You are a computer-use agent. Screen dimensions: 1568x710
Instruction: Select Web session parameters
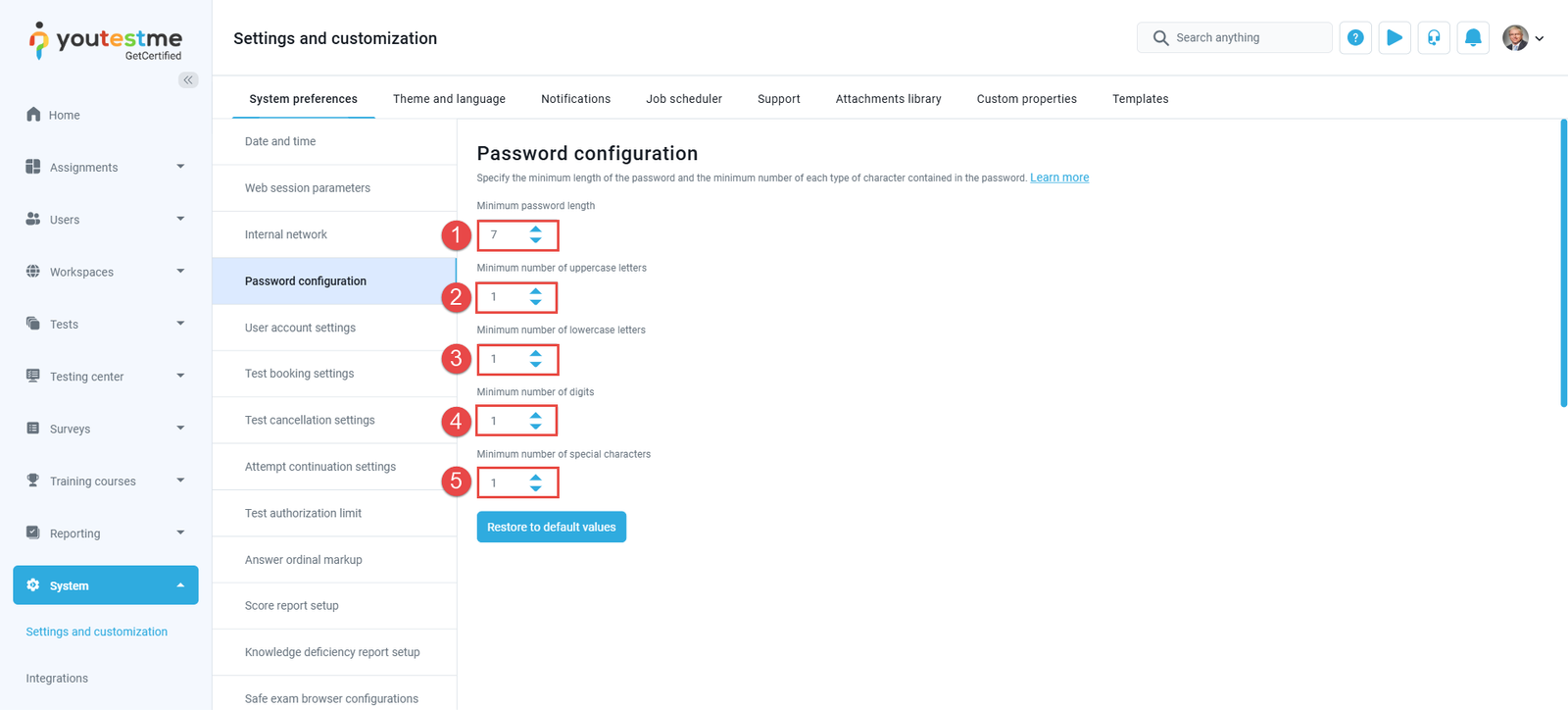click(x=335, y=188)
